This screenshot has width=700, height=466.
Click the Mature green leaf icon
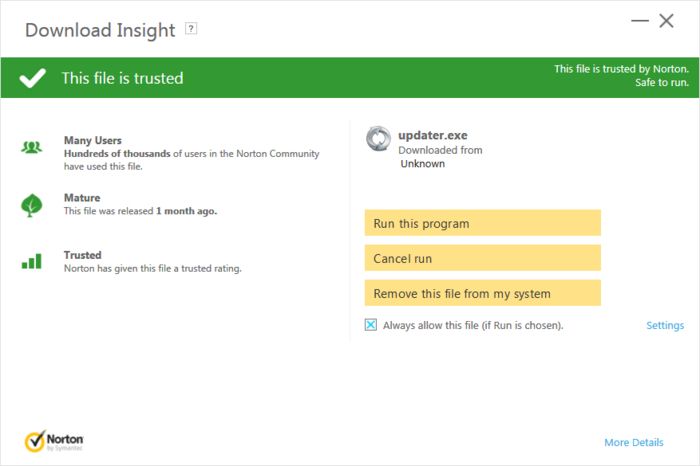pos(32,205)
